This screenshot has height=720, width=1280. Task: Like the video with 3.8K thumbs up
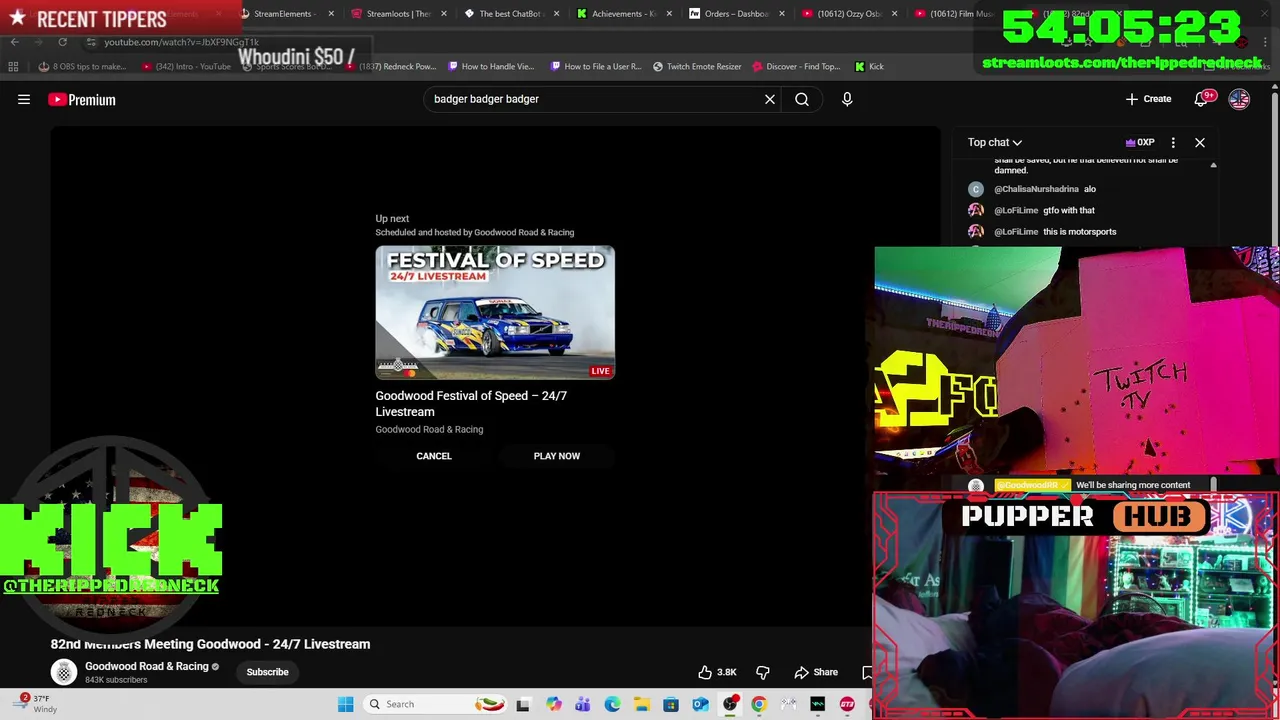click(718, 672)
